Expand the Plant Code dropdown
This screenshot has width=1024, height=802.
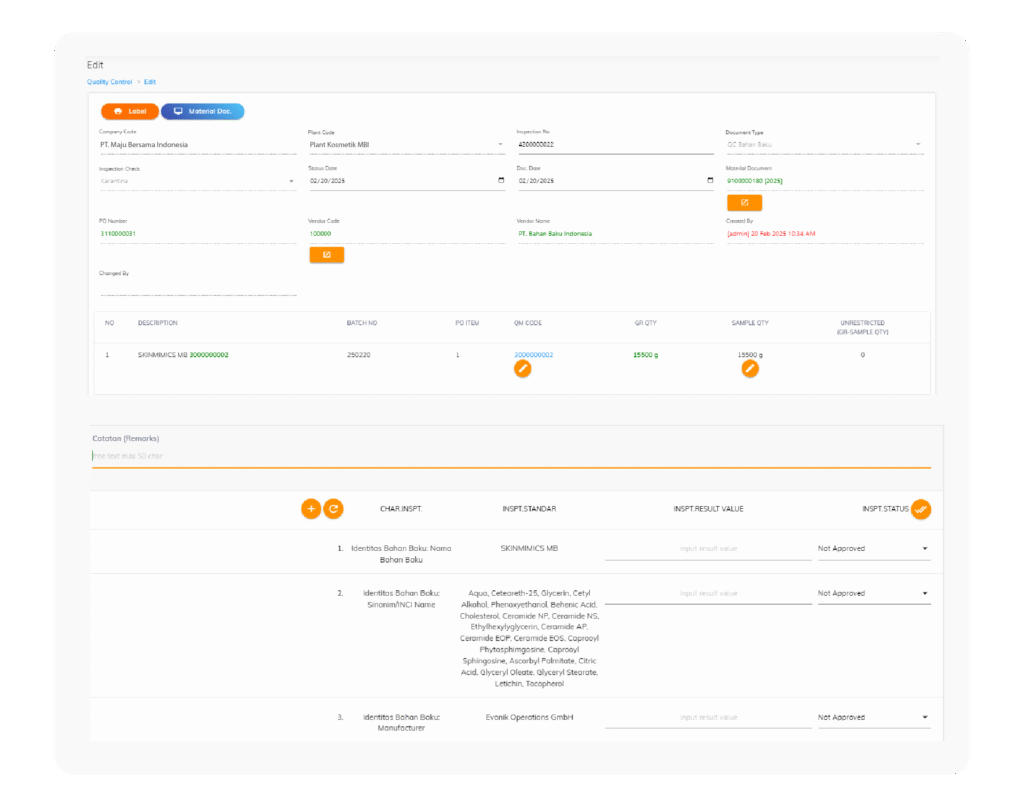500,145
